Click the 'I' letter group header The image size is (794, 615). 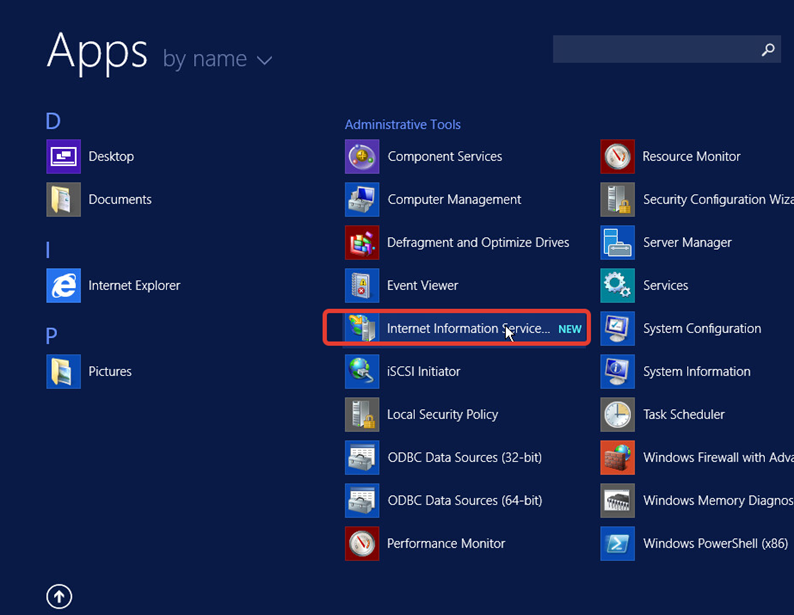48,250
